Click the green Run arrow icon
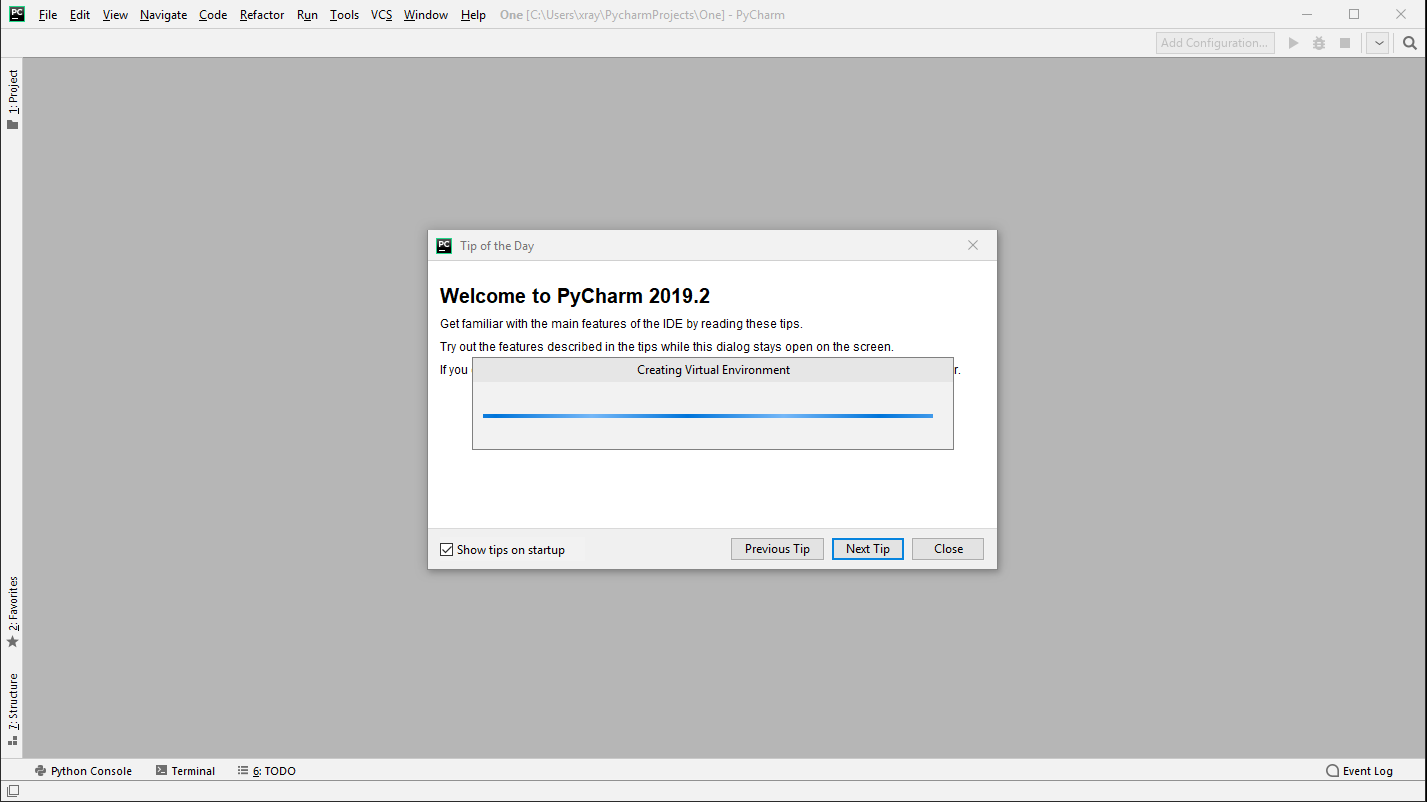 (1293, 43)
